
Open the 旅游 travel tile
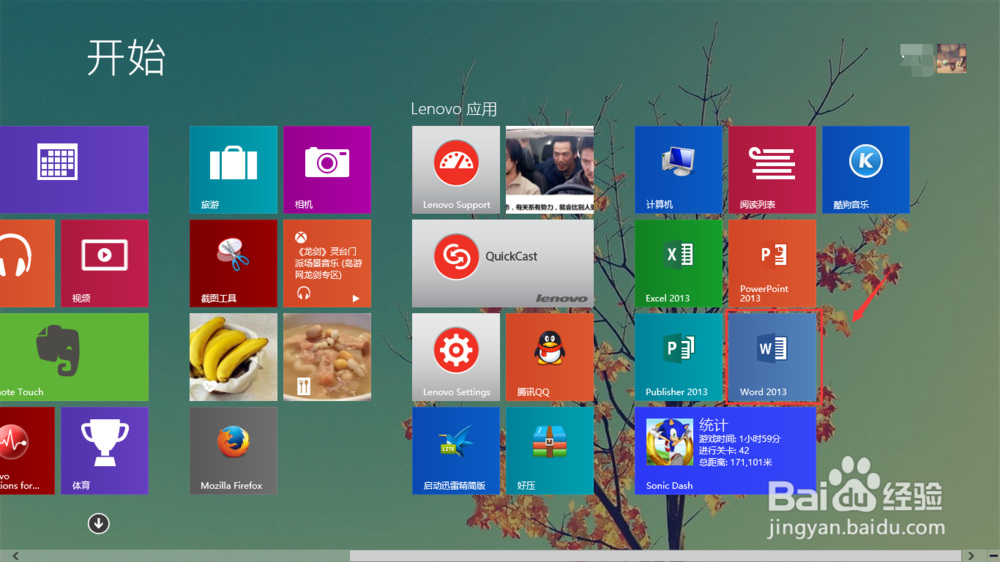coord(233,170)
